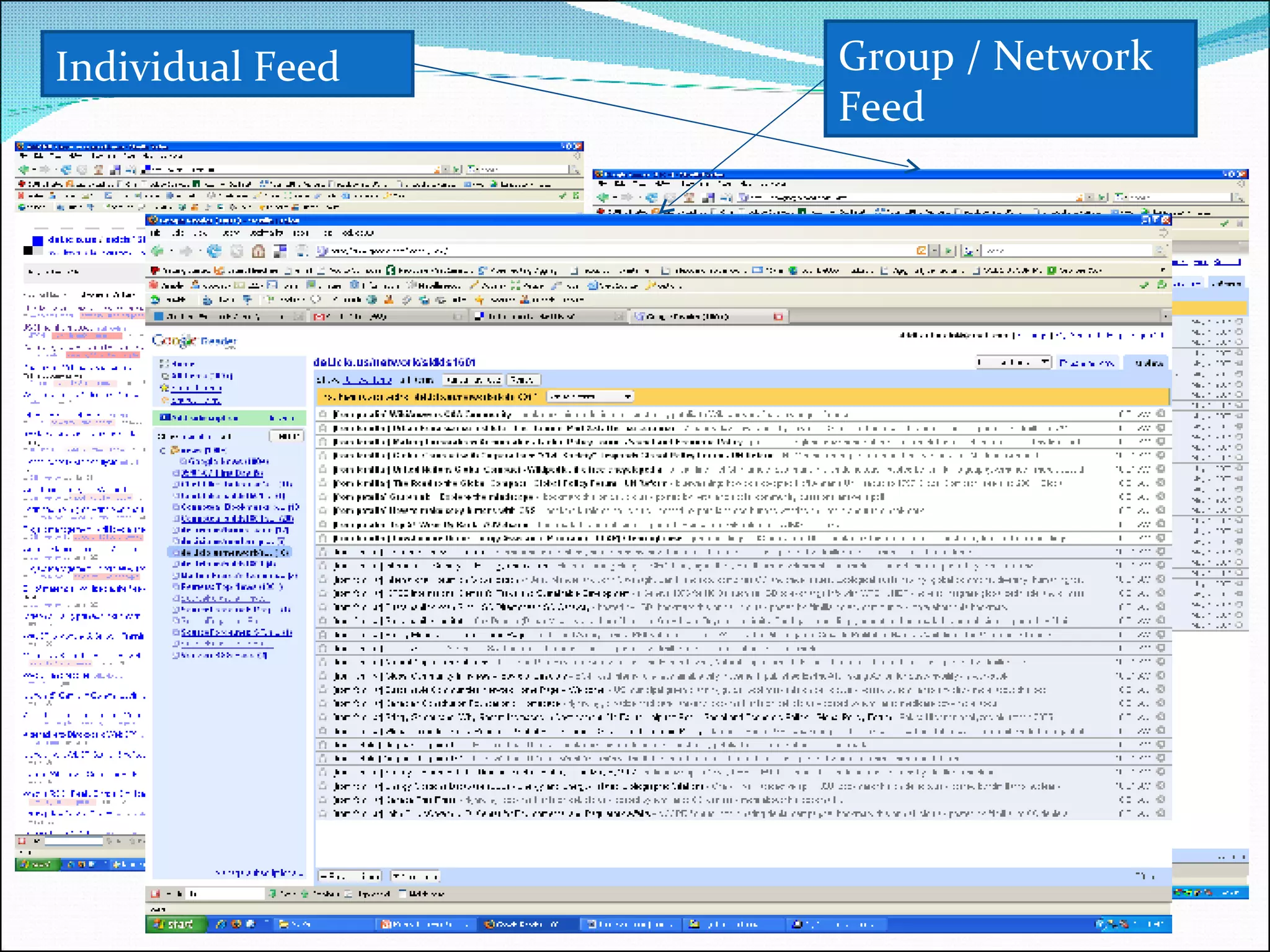
Task: Click the Mark all as read button
Action: [473, 380]
